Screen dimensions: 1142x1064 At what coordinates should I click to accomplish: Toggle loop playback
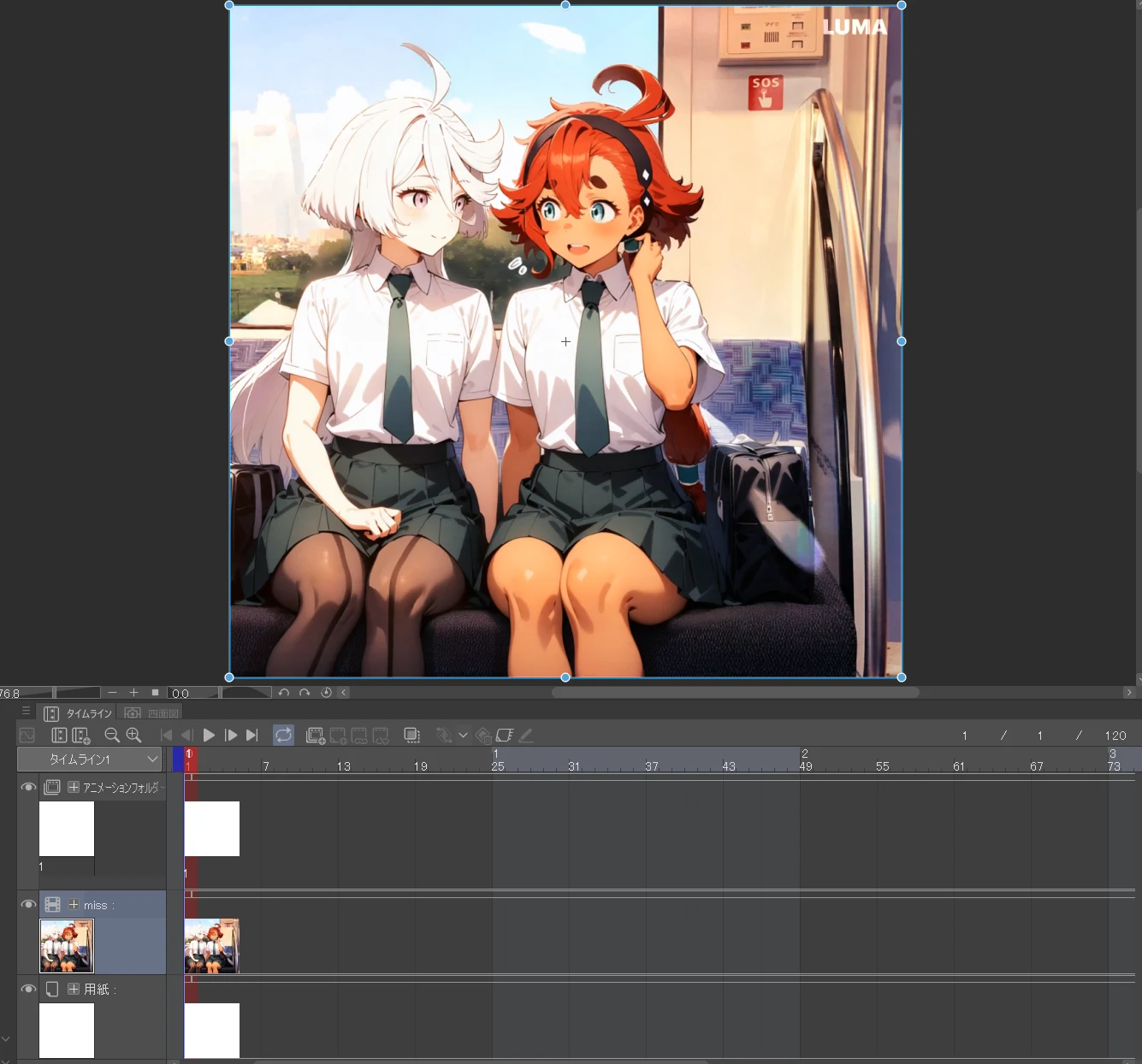click(x=284, y=736)
